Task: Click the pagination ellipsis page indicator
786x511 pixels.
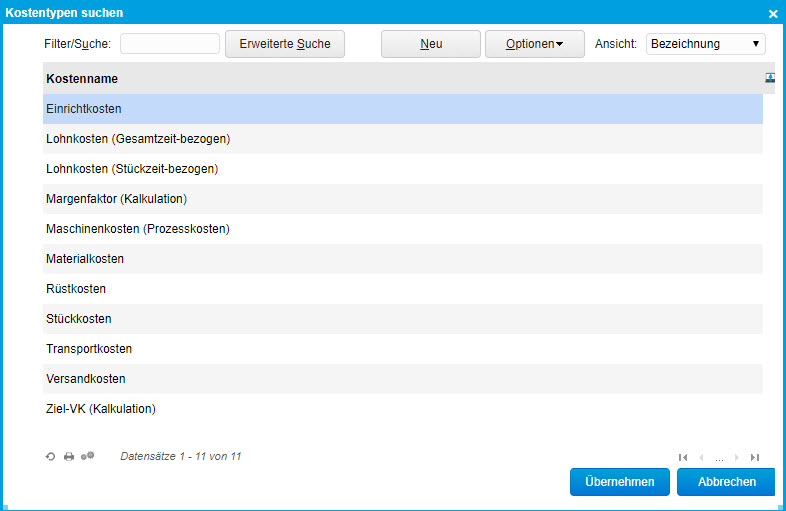Action: (x=719, y=458)
